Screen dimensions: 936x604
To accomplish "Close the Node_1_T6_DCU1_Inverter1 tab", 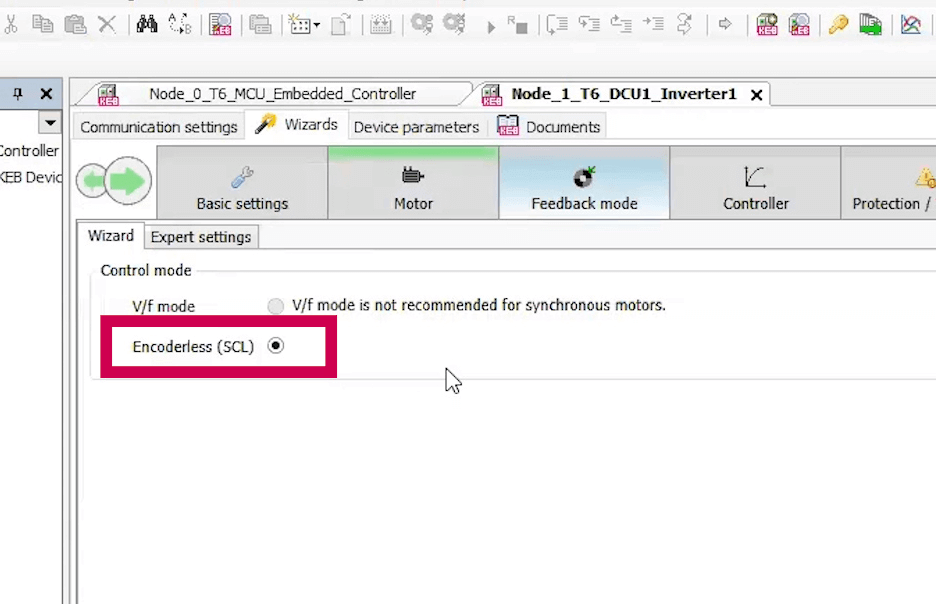I will (x=756, y=95).
